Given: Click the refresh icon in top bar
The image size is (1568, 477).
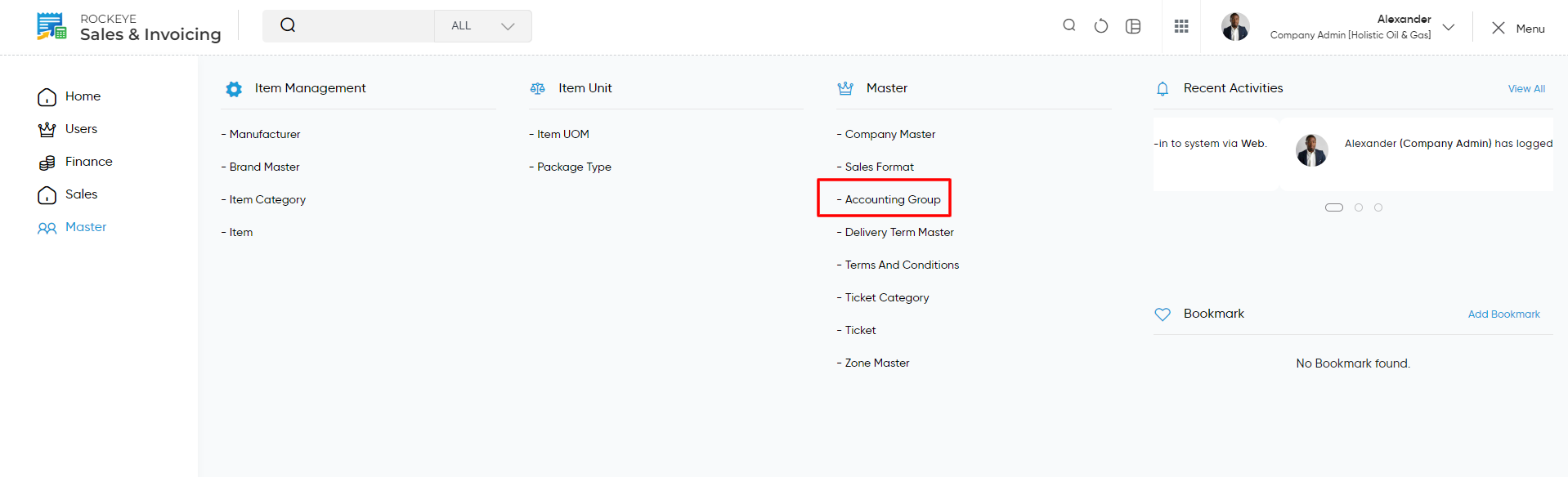Looking at the screenshot, I should (x=1101, y=26).
